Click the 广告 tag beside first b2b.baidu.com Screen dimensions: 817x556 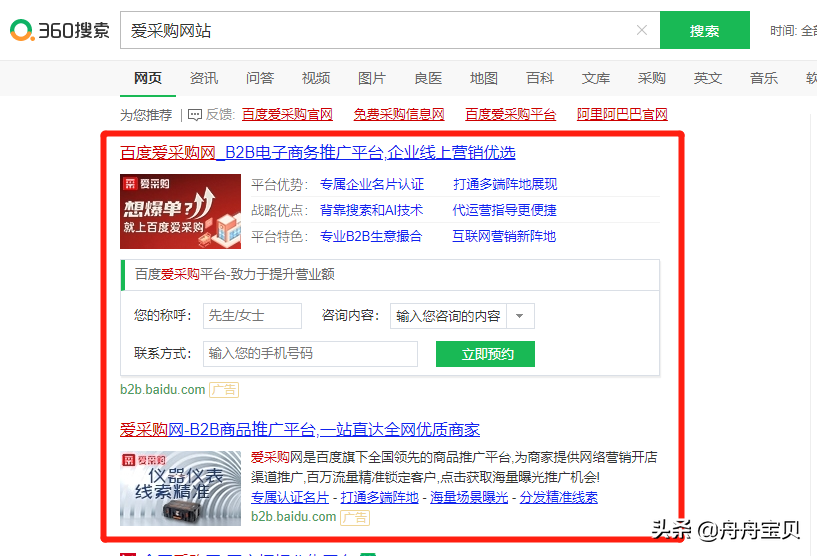[224, 390]
